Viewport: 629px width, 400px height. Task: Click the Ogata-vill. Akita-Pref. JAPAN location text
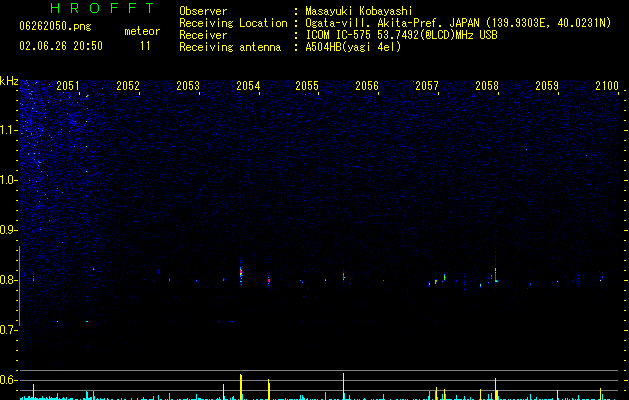click(x=458, y=23)
